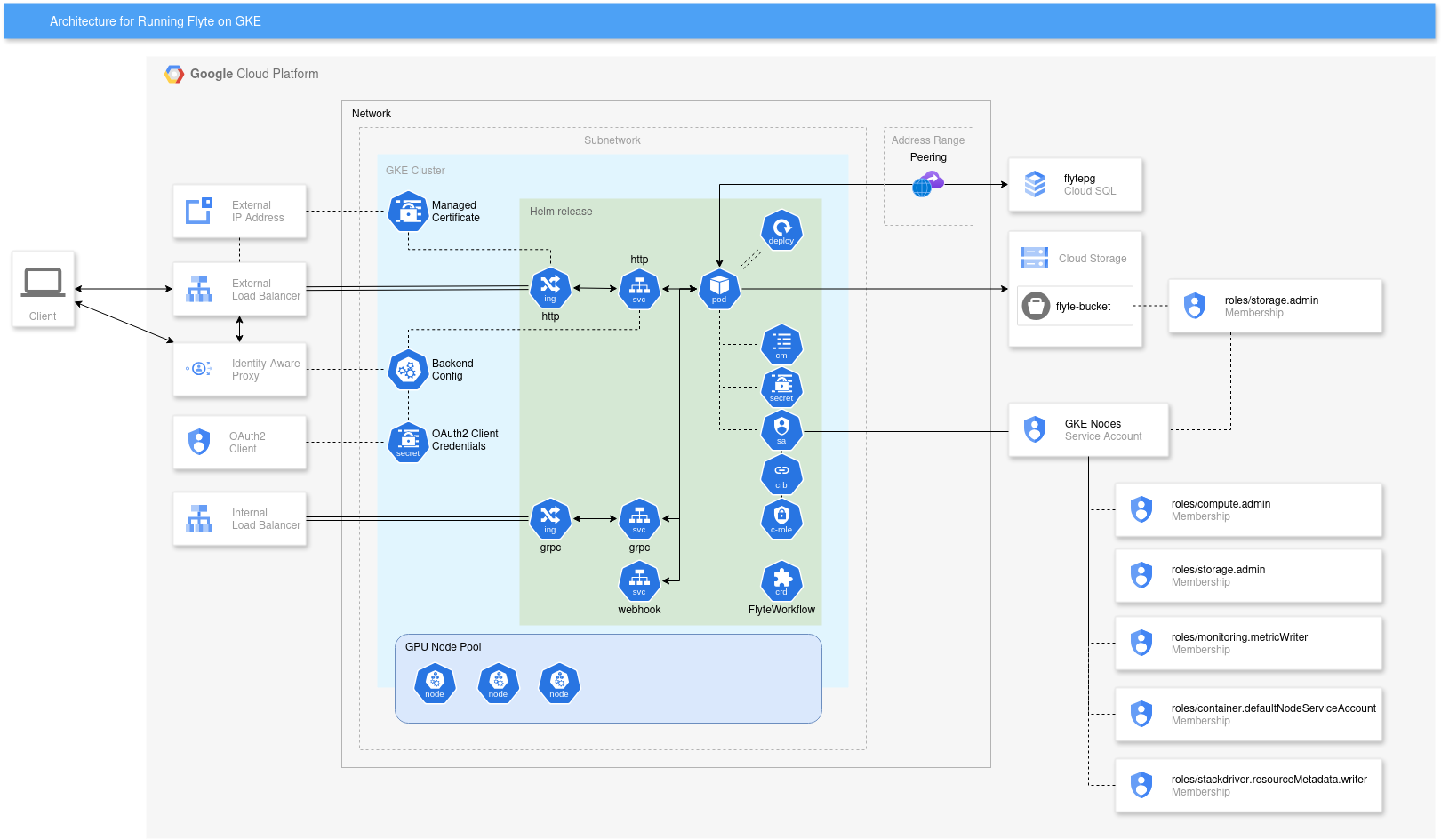1441x840 pixels.
Task: Select the flytepg Cloud SQL icon
Action: point(1035,184)
